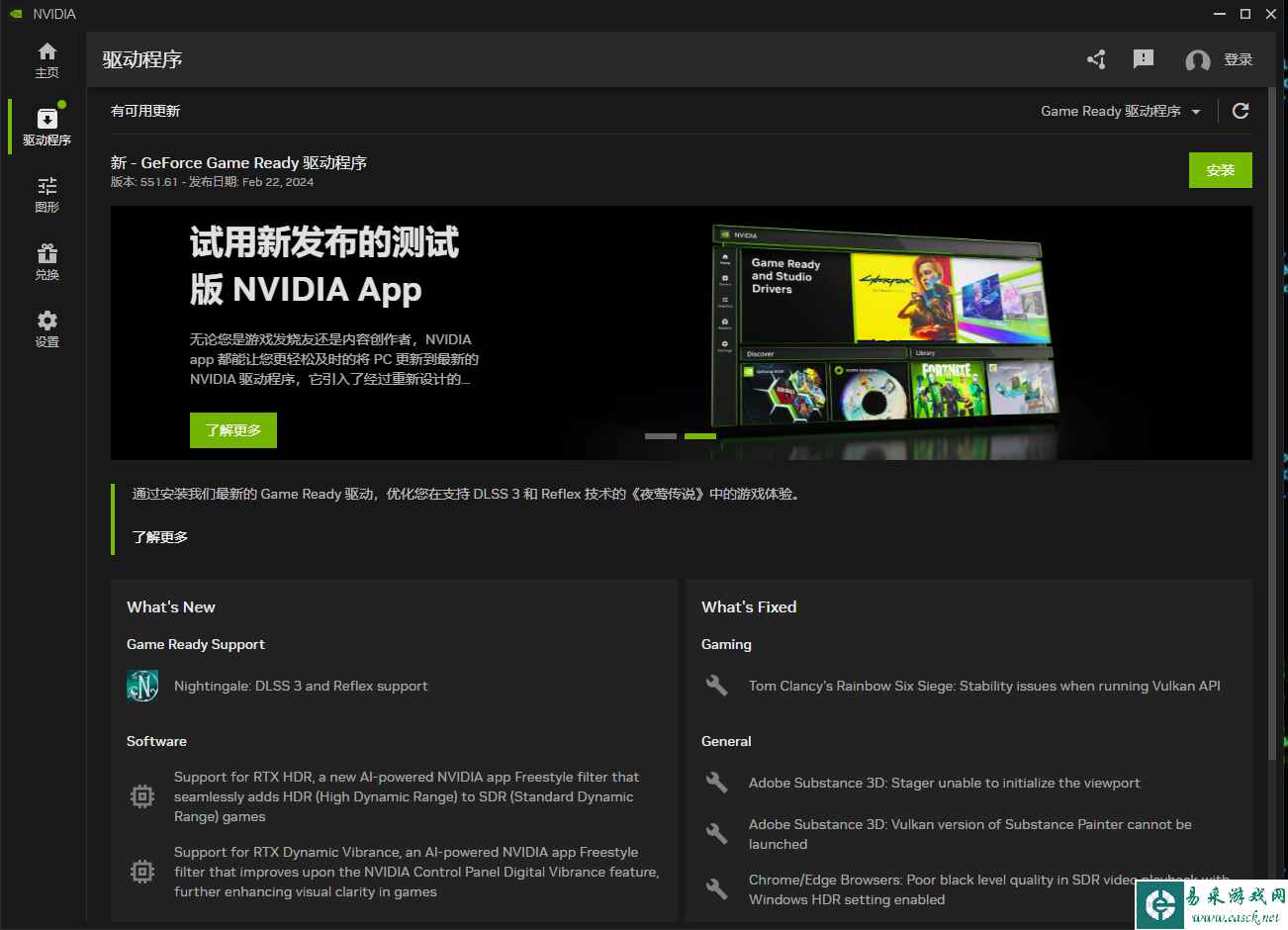Open the feedback notification icon
Viewport: 1288px width, 930px height.
coord(1144,59)
